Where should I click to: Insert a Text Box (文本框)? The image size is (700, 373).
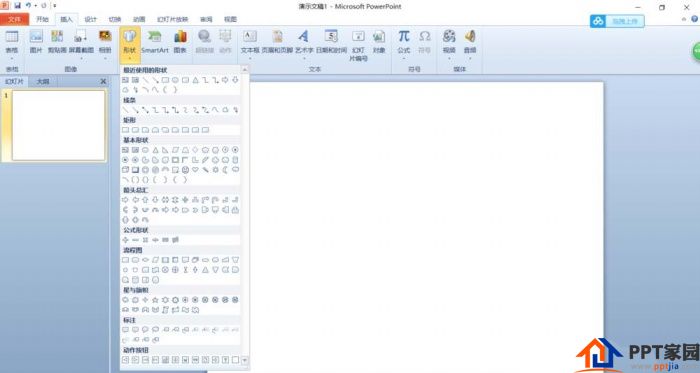pos(250,42)
